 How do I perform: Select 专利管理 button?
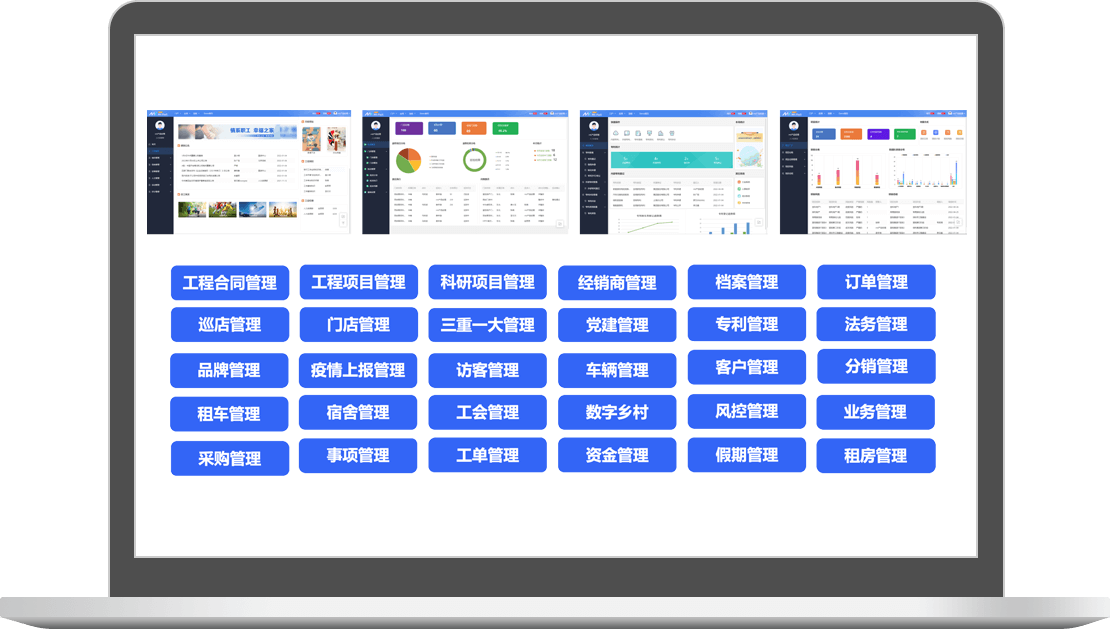pos(746,325)
